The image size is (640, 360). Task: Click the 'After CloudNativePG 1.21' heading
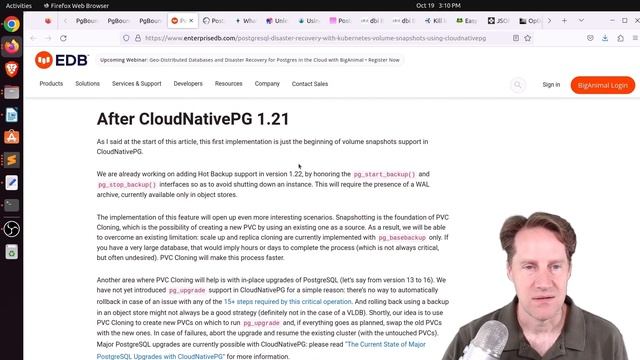point(193,119)
